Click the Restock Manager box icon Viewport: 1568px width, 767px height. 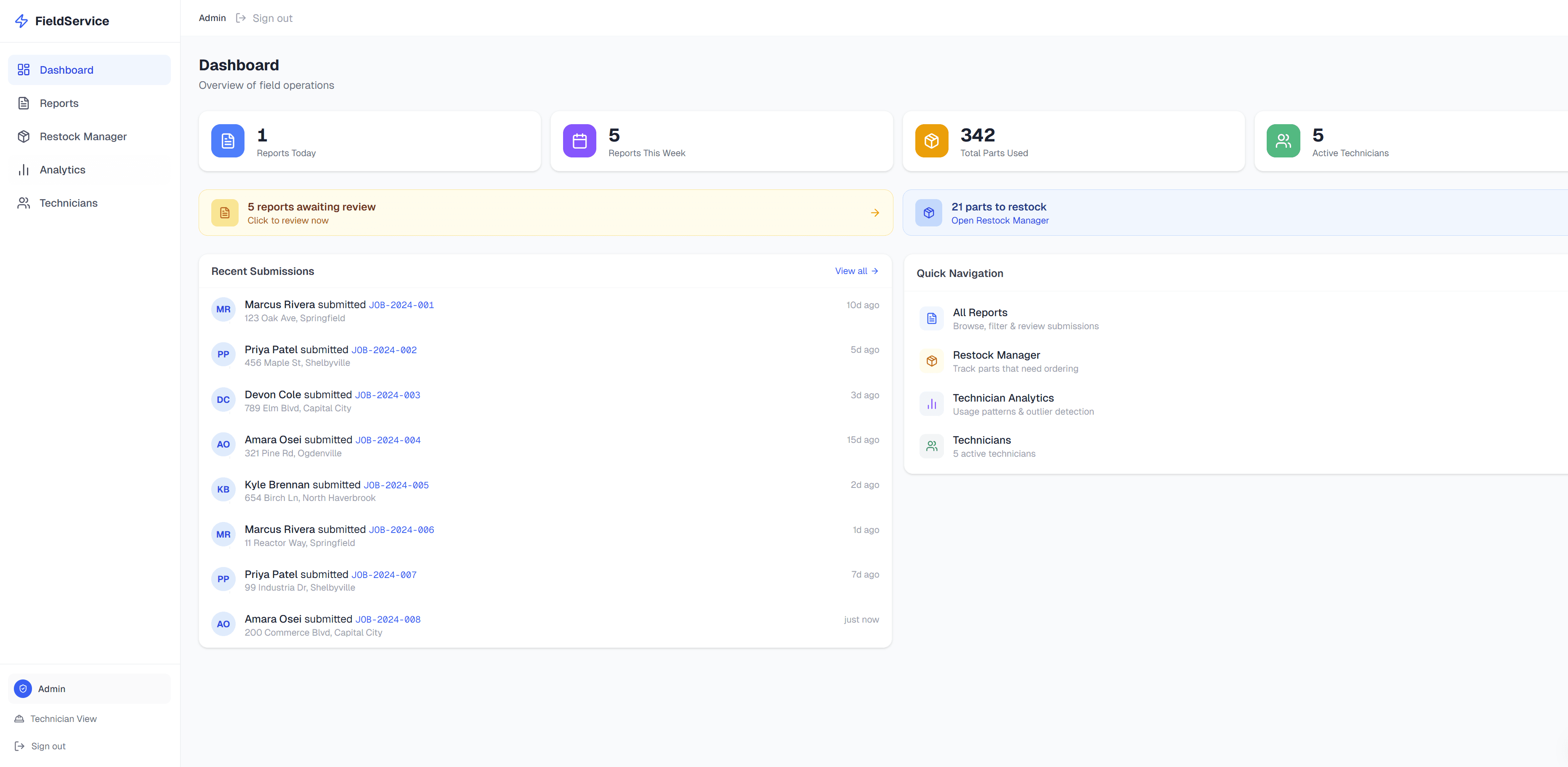click(23, 136)
